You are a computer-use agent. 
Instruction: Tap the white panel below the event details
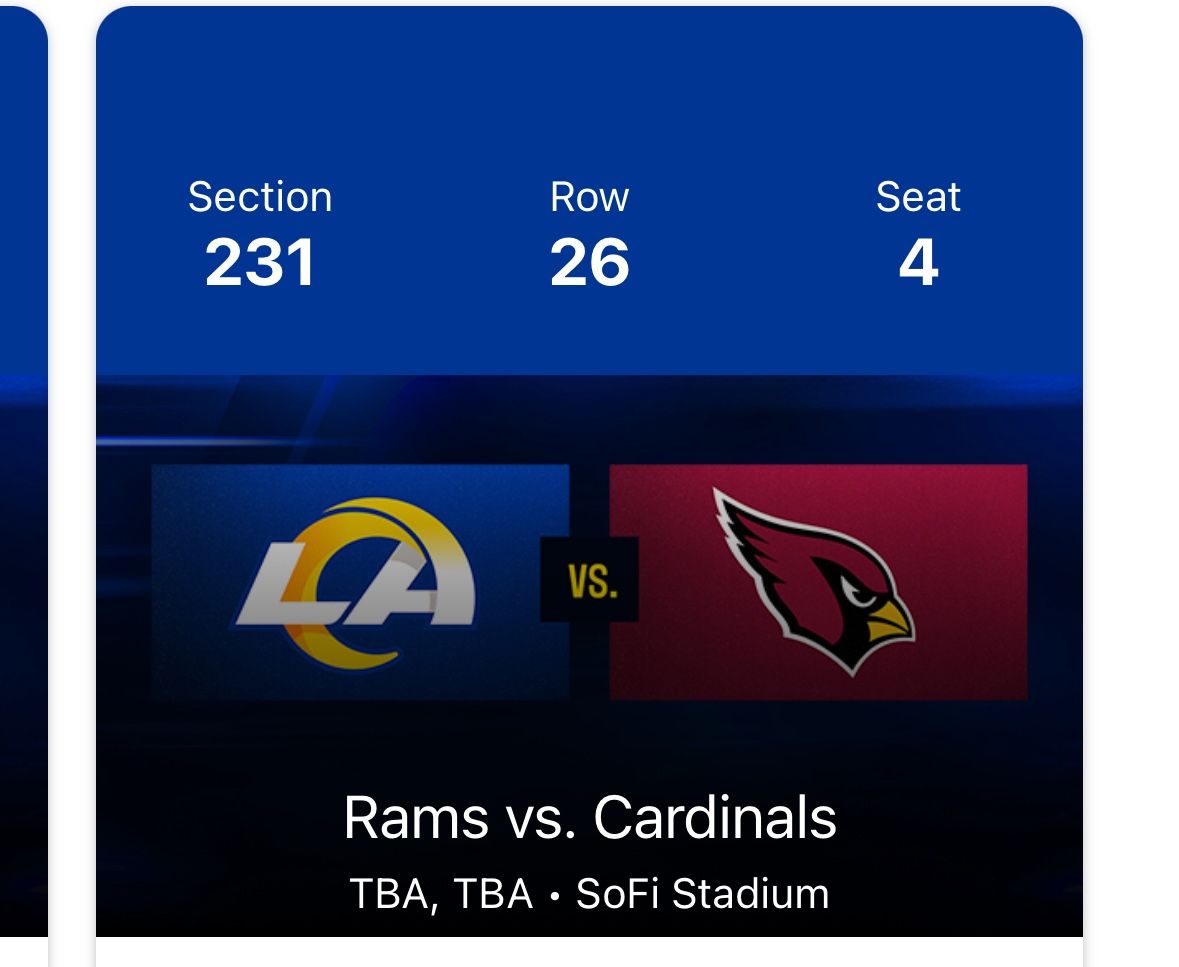pyautogui.click(x=589, y=952)
